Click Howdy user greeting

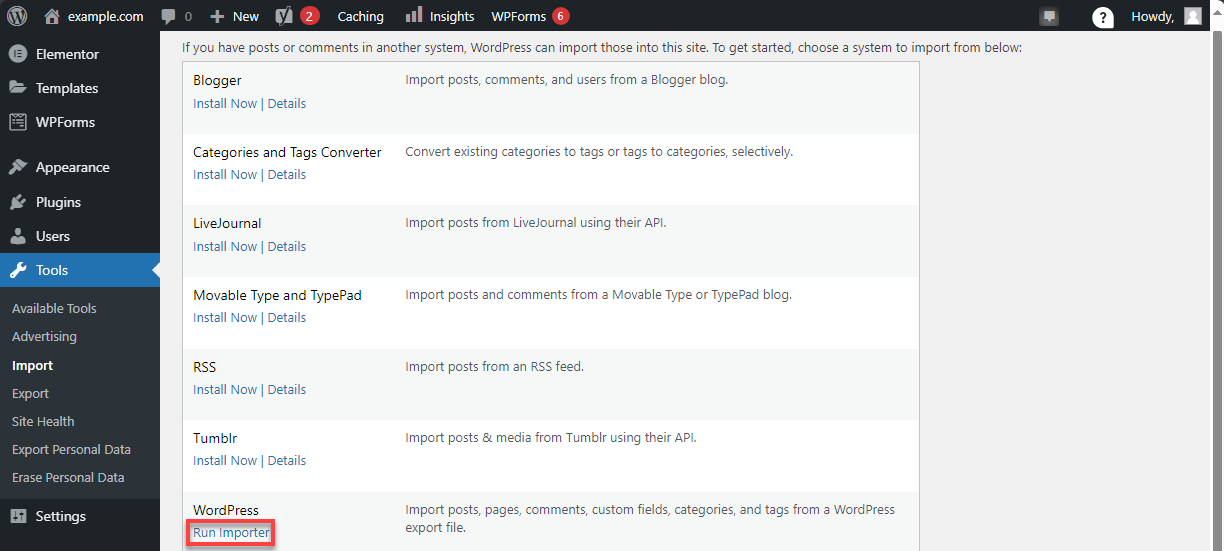(x=1153, y=16)
